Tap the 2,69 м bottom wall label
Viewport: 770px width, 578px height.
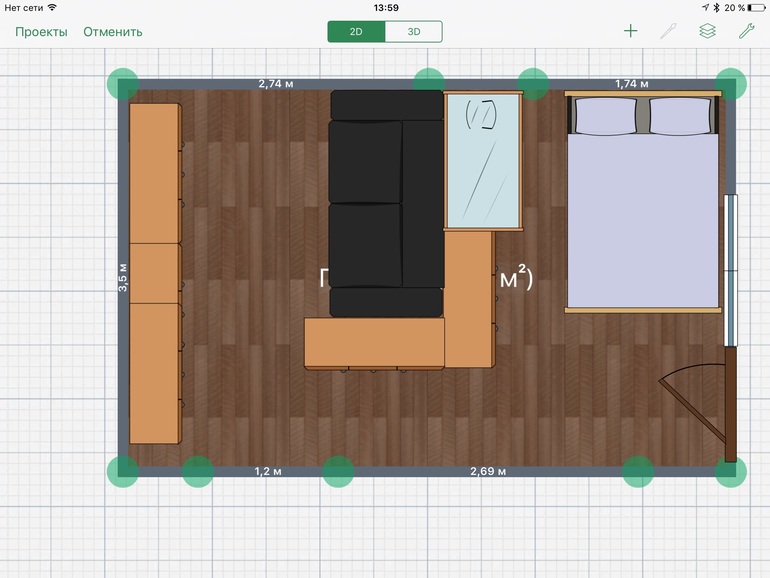488,471
